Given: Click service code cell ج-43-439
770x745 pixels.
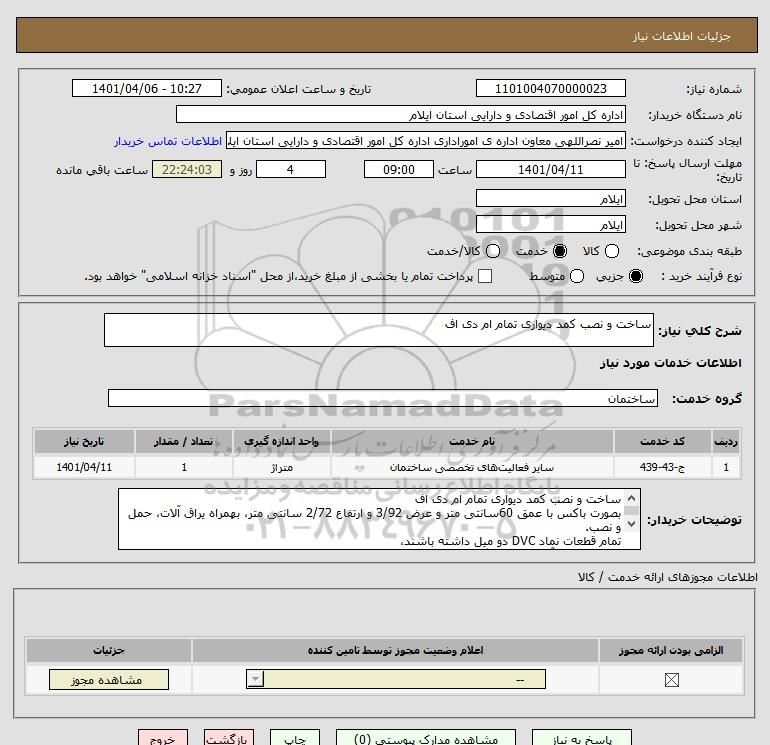Looking at the screenshot, I should click(662, 467).
